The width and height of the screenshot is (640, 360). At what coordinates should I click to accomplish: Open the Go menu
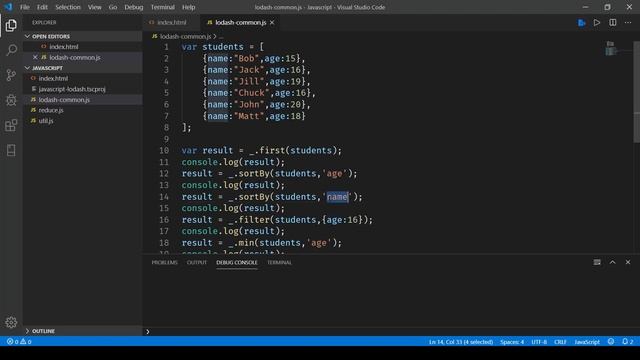point(113,7)
